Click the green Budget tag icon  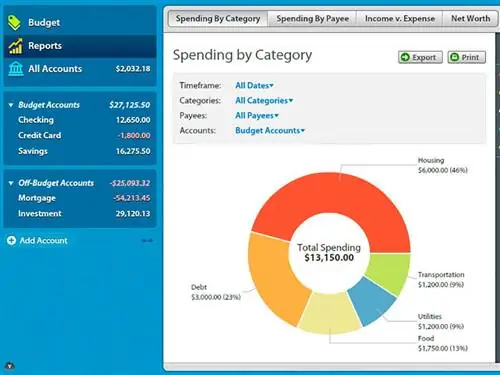point(14,22)
